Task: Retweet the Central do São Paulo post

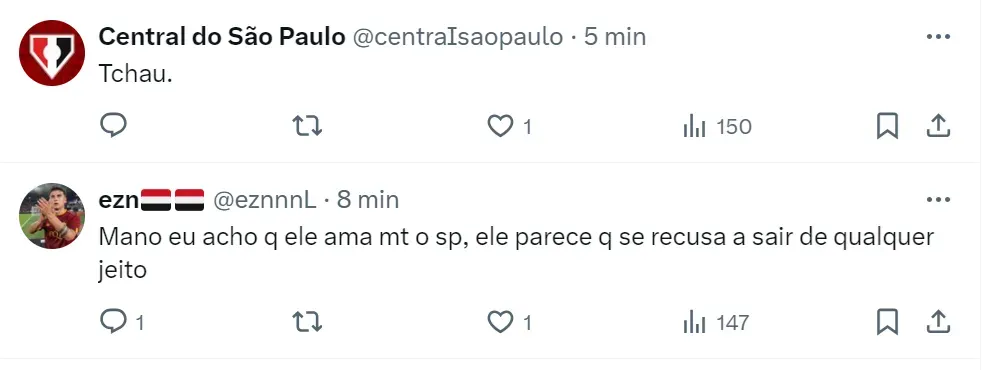Action: [308, 127]
